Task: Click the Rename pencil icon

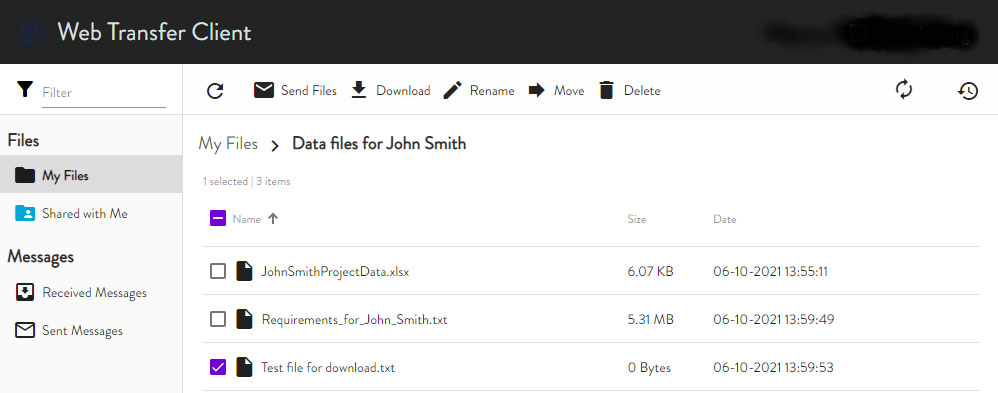Action: pyautogui.click(x=452, y=90)
